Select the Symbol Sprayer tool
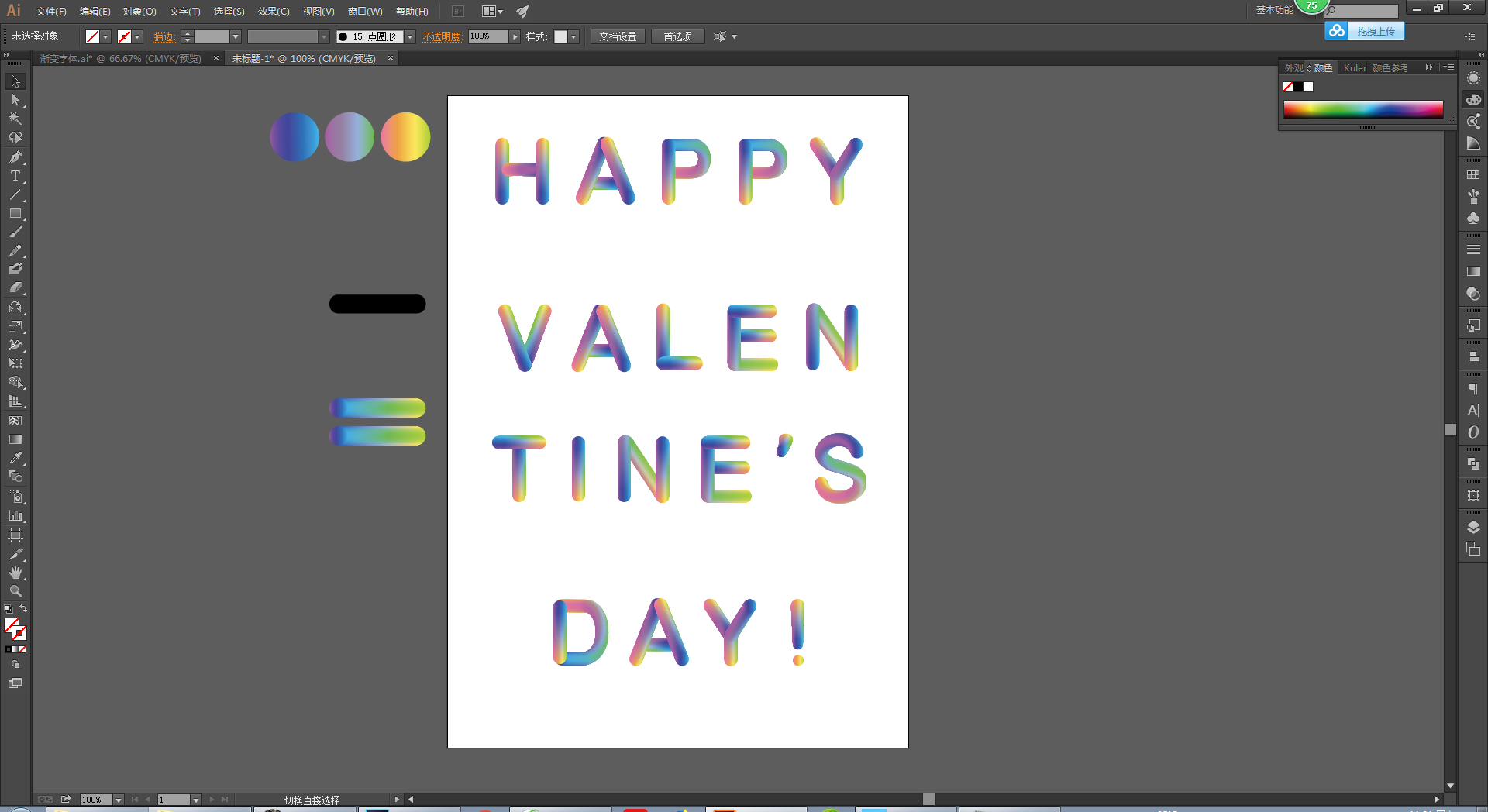The image size is (1488, 812). (x=15, y=497)
